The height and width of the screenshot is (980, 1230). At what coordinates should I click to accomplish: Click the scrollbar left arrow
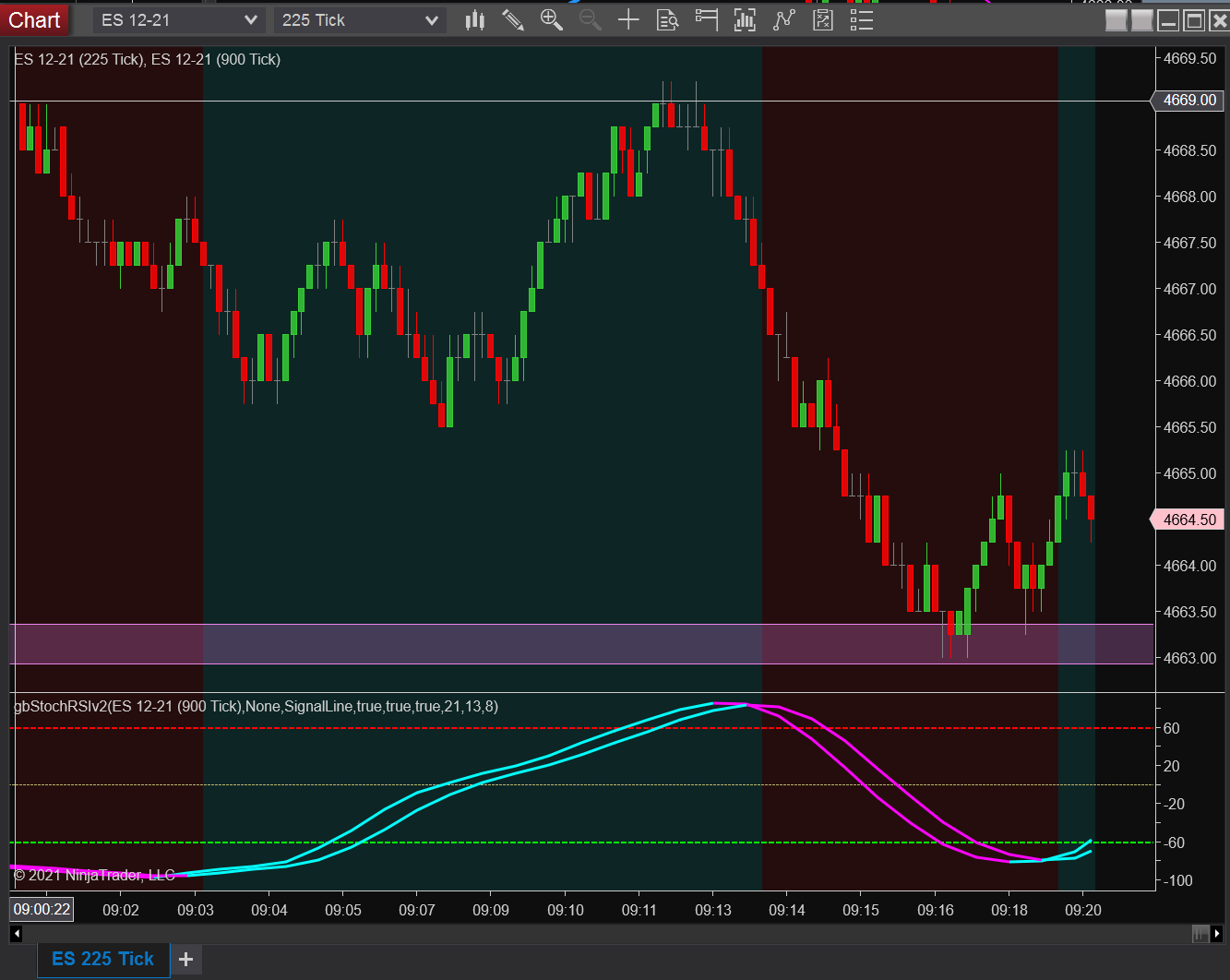tap(16, 934)
